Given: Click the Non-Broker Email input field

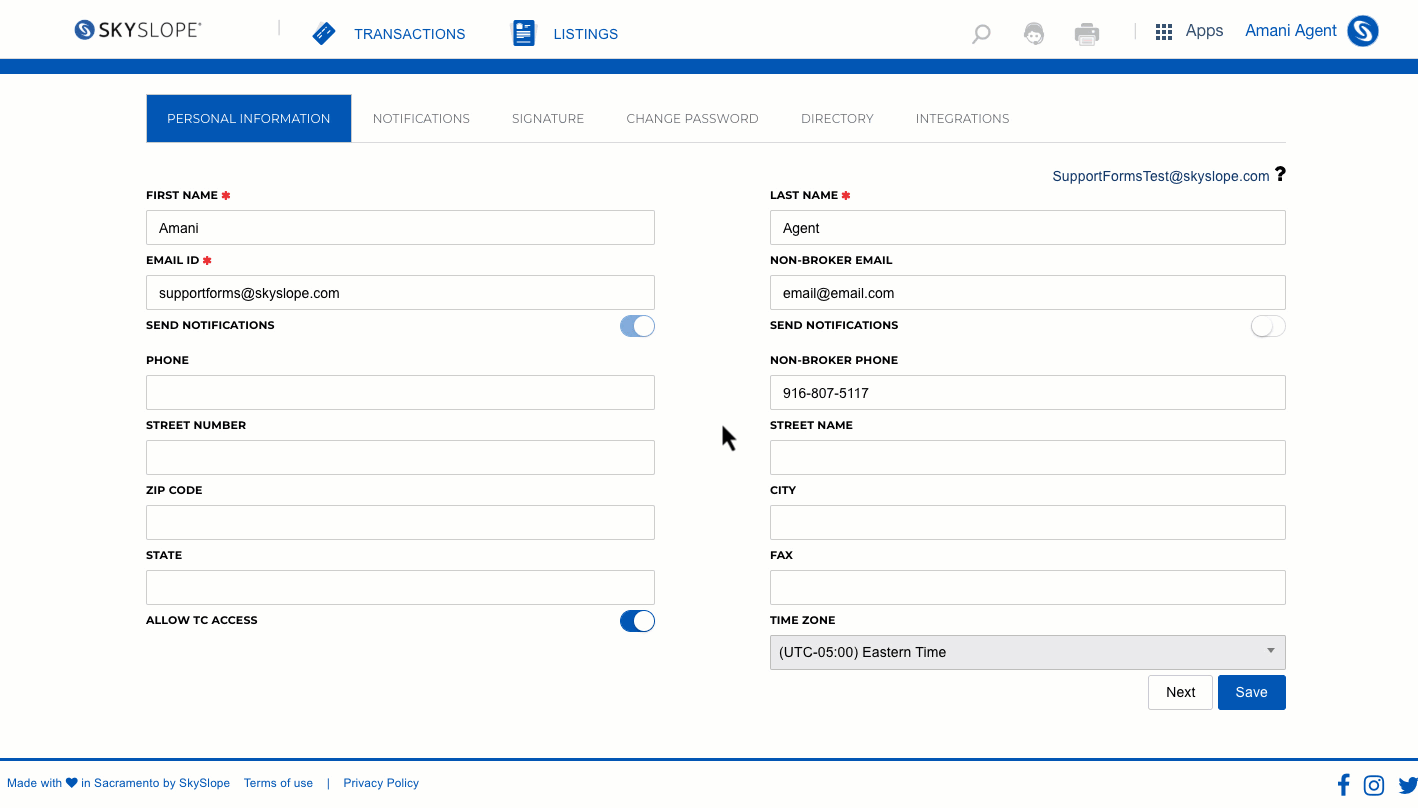Looking at the screenshot, I should (x=1027, y=292).
